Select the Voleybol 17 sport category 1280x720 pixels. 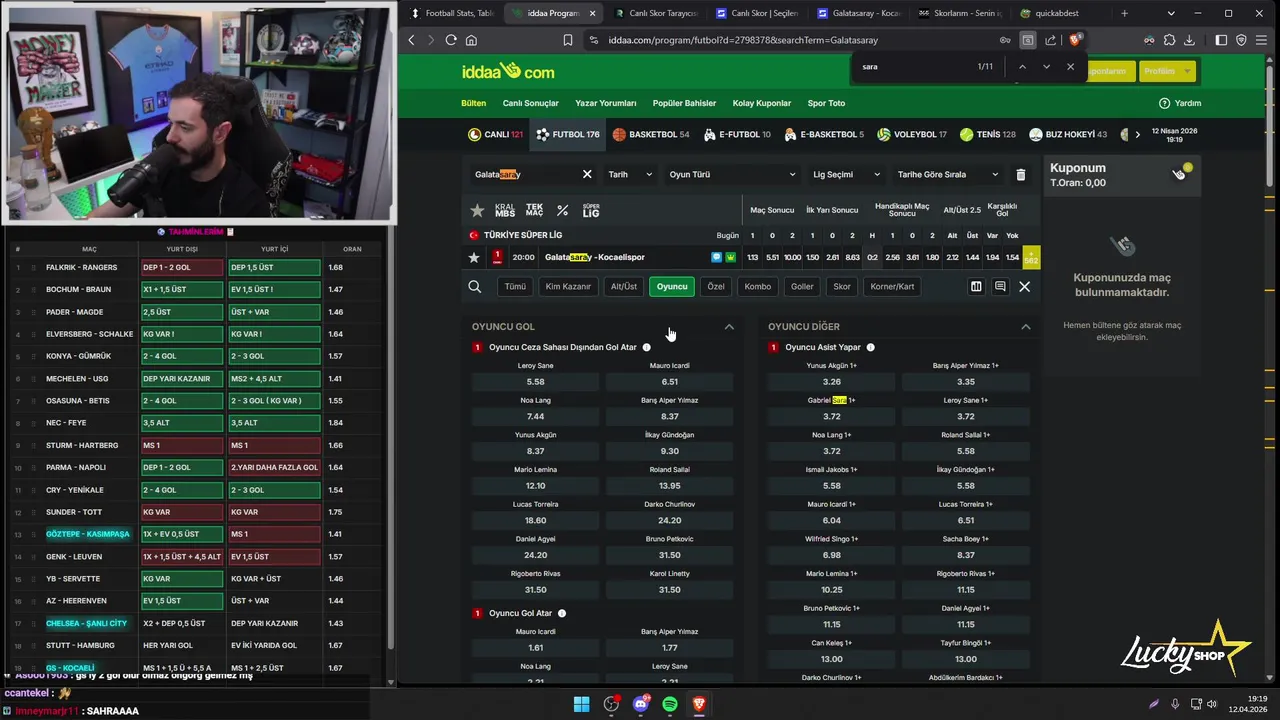[911, 134]
